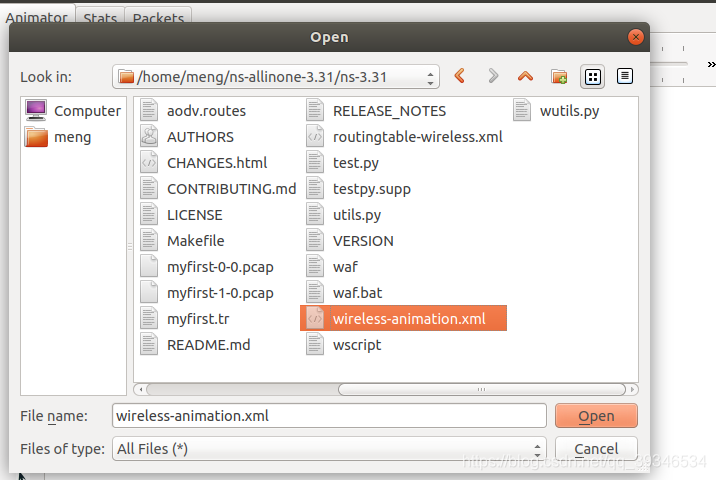Viewport: 716px width, 480px height.
Task: Click the scrollbar left arrow
Action: pyautogui.click(x=141, y=390)
